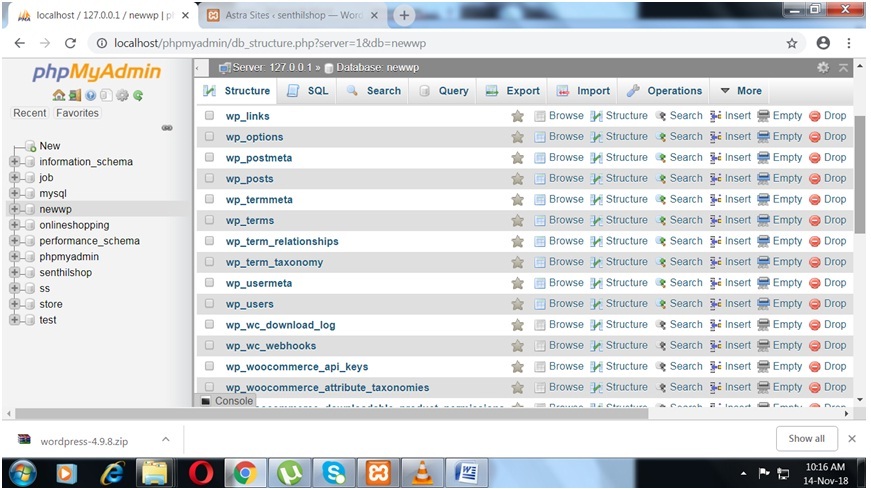Expand the senthilshop database in sidebar
Viewport: 871px width, 489px height.
point(15,272)
